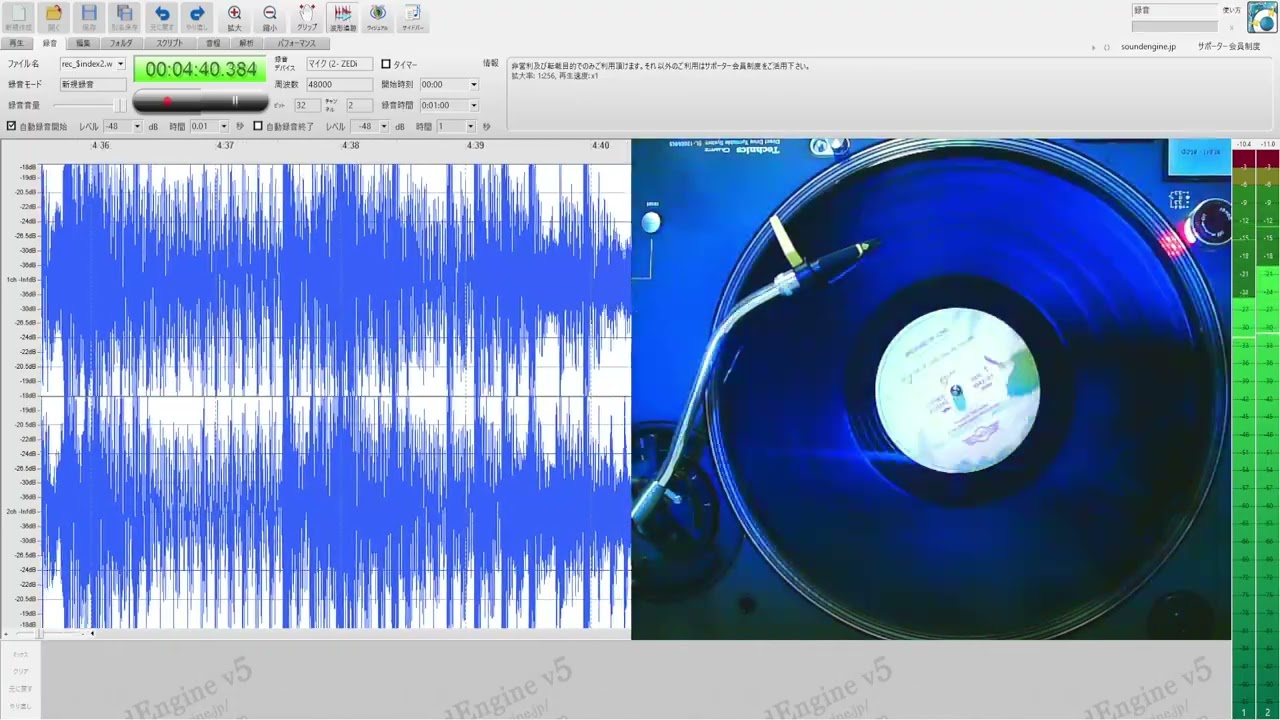The height and width of the screenshot is (720, 1280).
Task: Zoom in with the 拡大 magnifier icon
Action: pos(234,16)
